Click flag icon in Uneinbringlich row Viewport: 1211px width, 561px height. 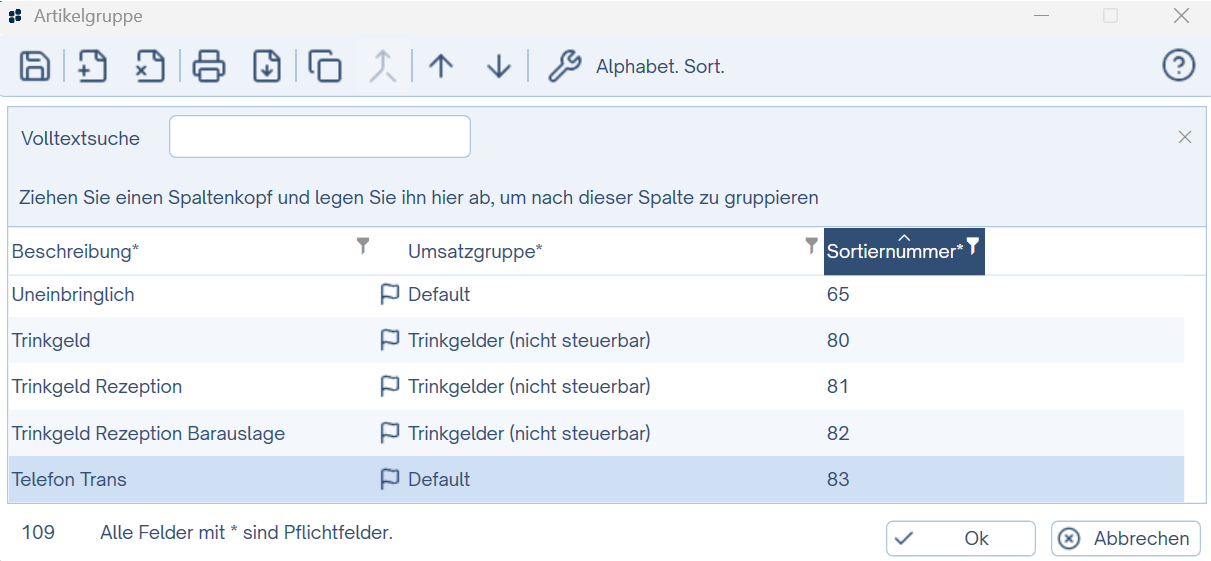[x=390, y=295]
